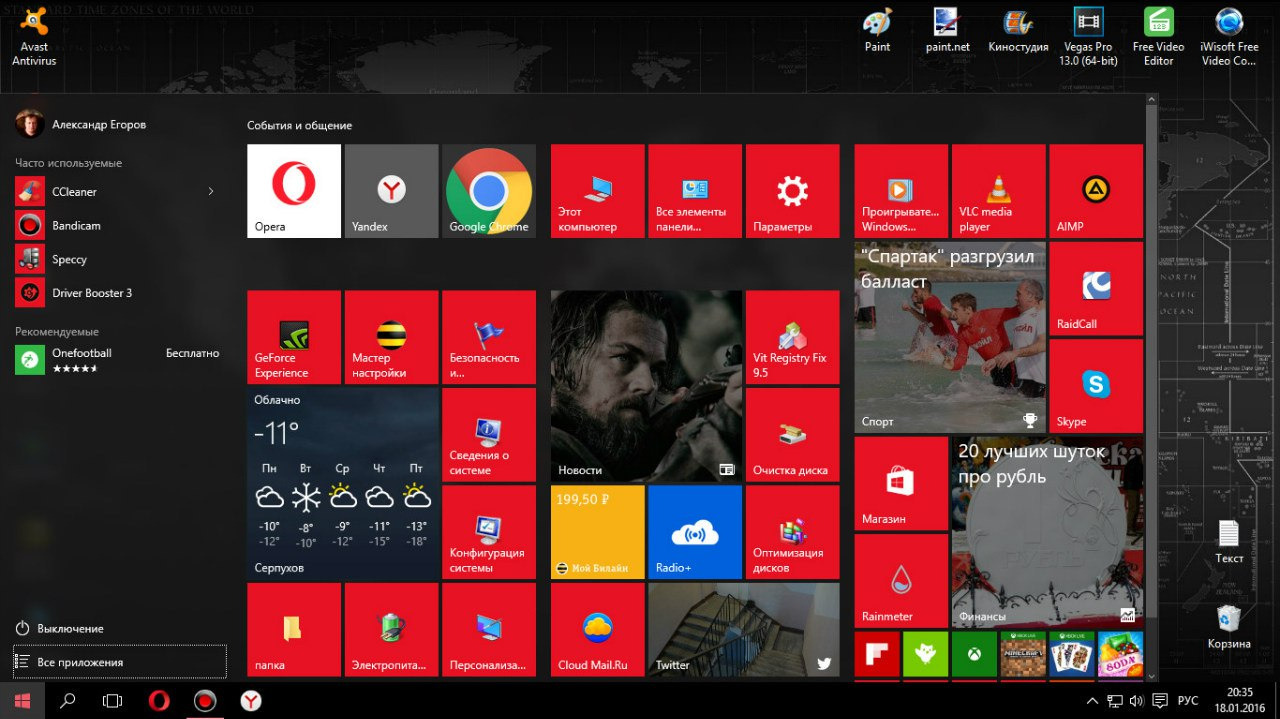The width and height of the screenshot is (1280, 719).
Task: Open the volume control in system tray
Action: [1136, 701]
